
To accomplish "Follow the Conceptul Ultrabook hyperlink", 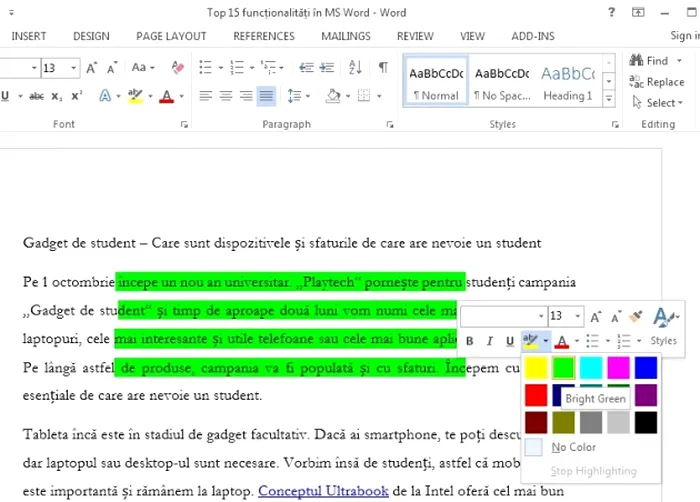I will (x=323, y=491).
